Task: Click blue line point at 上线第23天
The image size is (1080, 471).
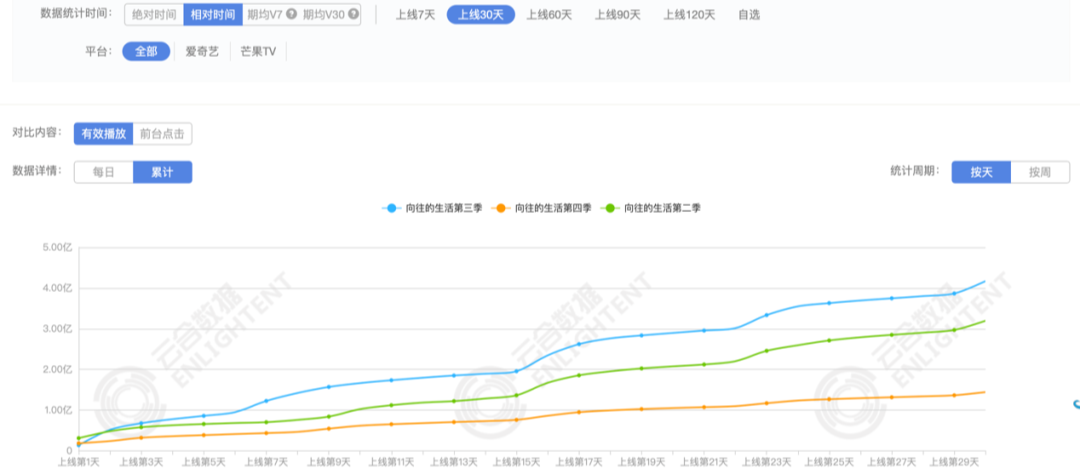Action: 767,315
